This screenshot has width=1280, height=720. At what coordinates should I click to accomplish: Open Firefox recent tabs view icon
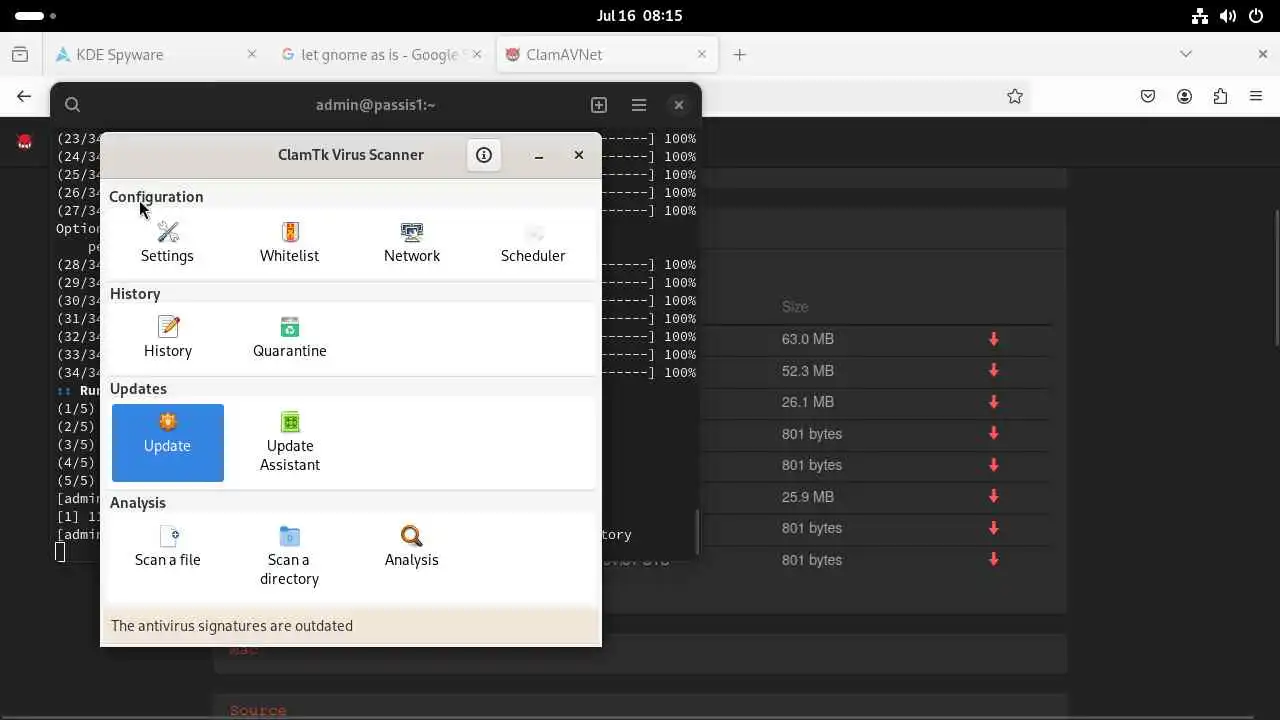[20, 55]
